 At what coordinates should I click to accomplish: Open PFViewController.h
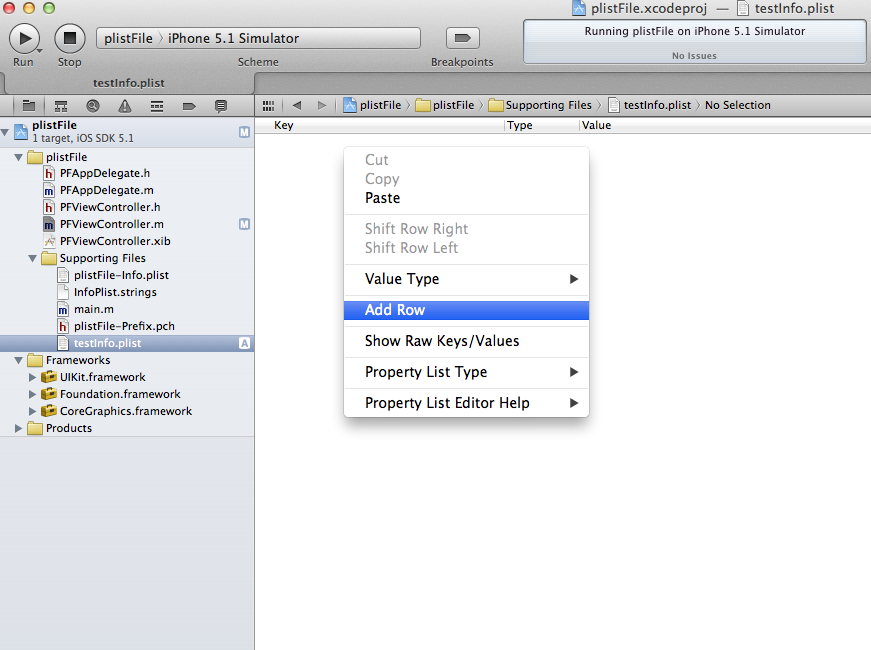[110, 207]
